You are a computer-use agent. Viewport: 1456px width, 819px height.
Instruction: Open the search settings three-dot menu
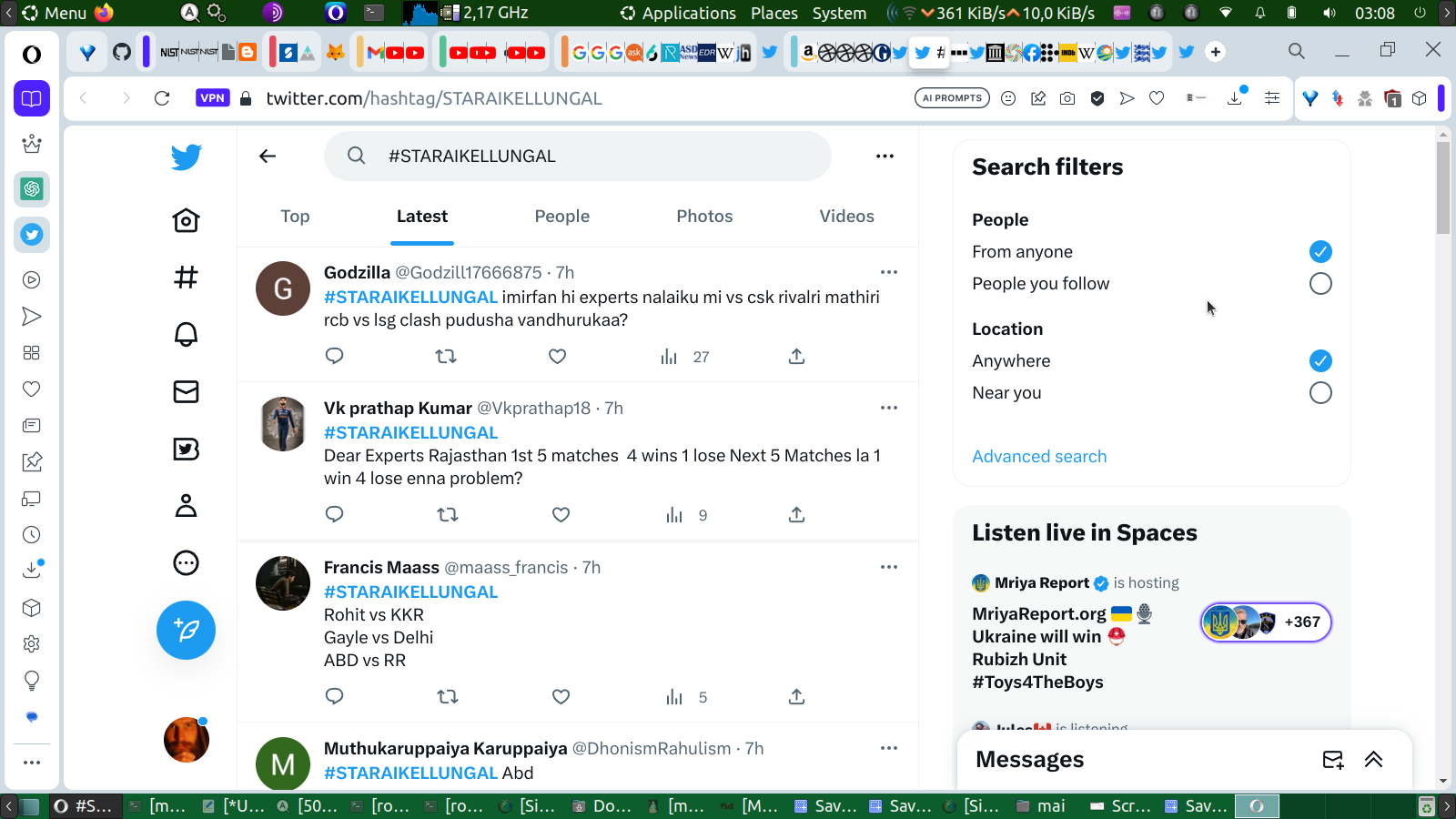tap(885, 157)
